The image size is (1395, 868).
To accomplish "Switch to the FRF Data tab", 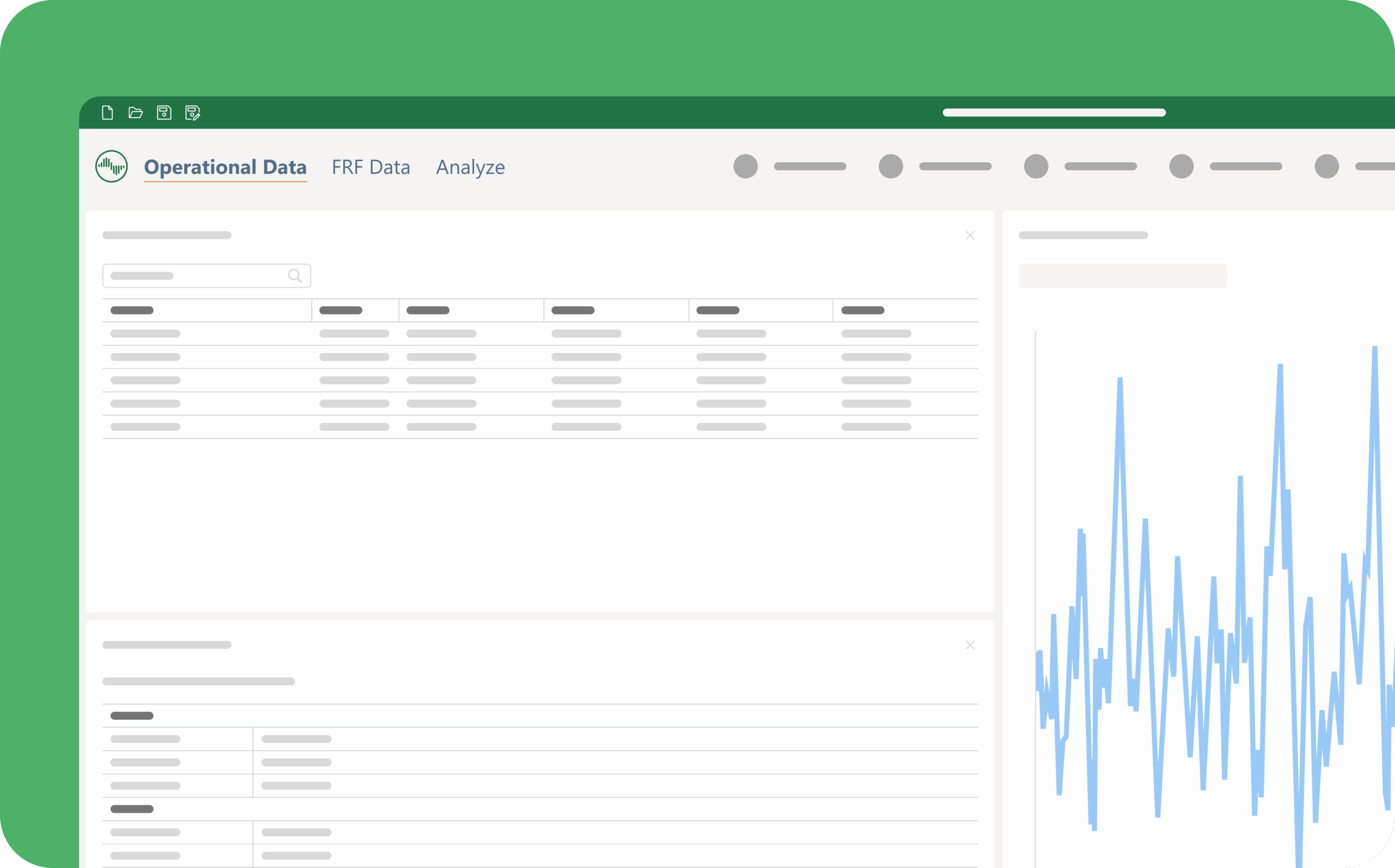I will [x=371, y=167].
